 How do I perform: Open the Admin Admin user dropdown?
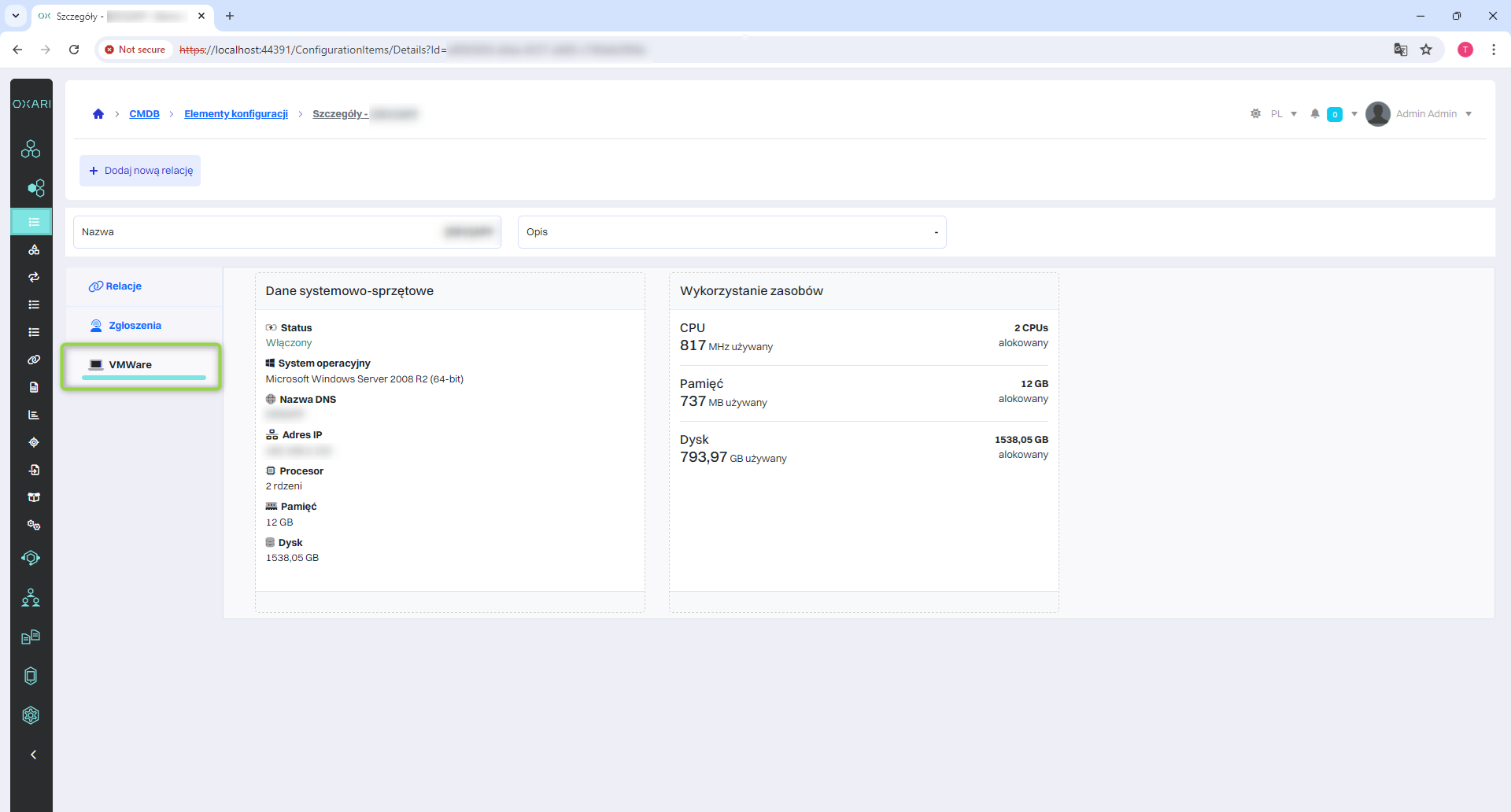[1426, 114]
